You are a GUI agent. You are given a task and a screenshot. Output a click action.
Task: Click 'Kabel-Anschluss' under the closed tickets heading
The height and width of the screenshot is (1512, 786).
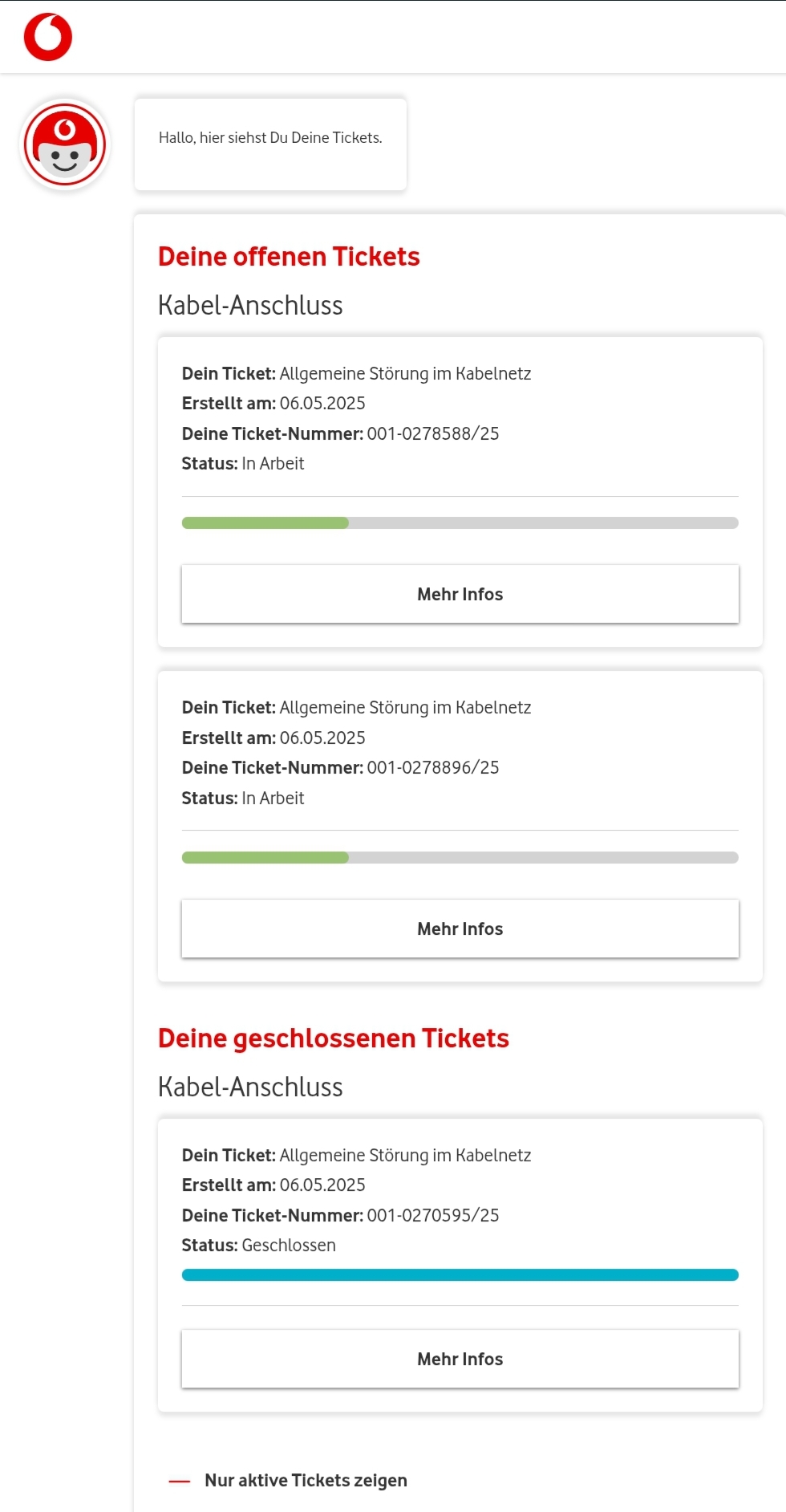pyautogui.click(x=250, y=1087)
